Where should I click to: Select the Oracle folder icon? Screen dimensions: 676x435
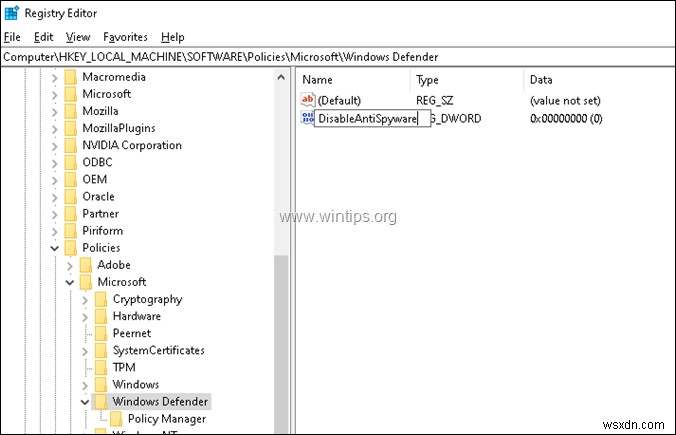coord(70,197)
